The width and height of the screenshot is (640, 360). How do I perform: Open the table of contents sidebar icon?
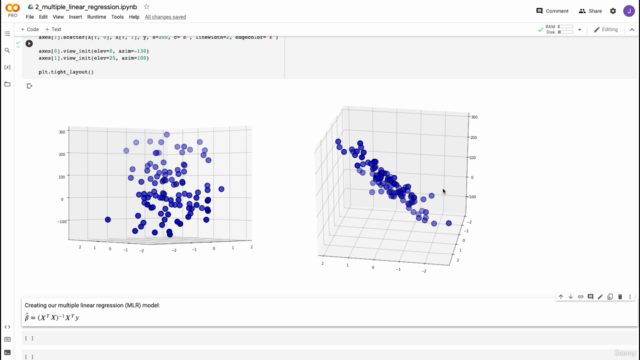click(7, 33)
